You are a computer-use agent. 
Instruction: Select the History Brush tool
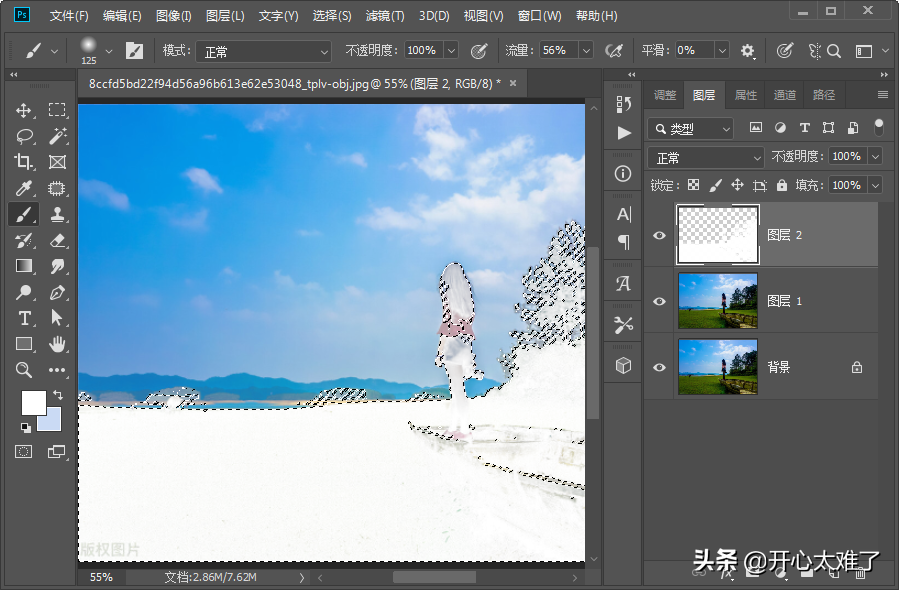click(24, 240)
